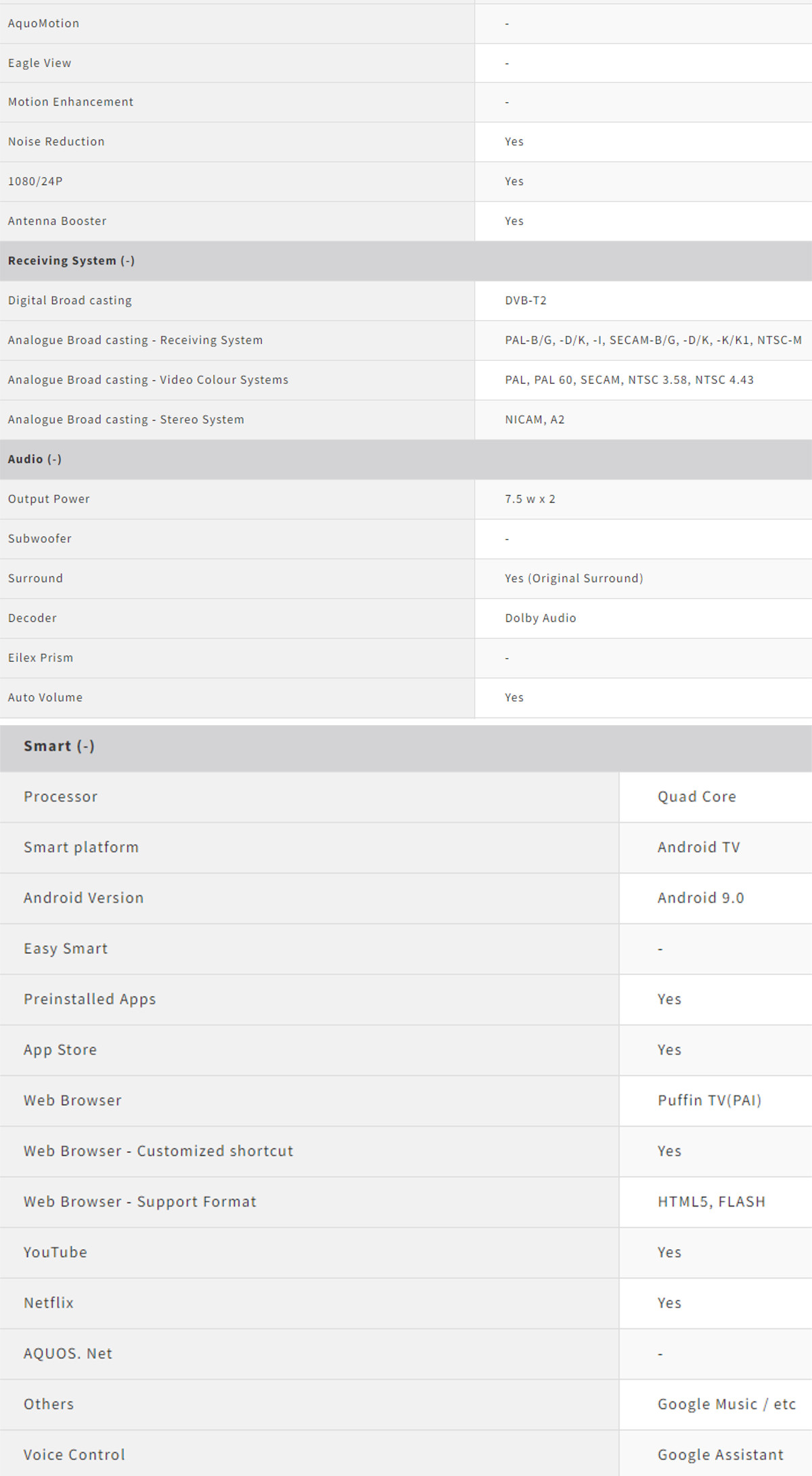Click the Yes (Original Surround) value
The height and width of the screenshot is (1476, 812).
[574, 578]
